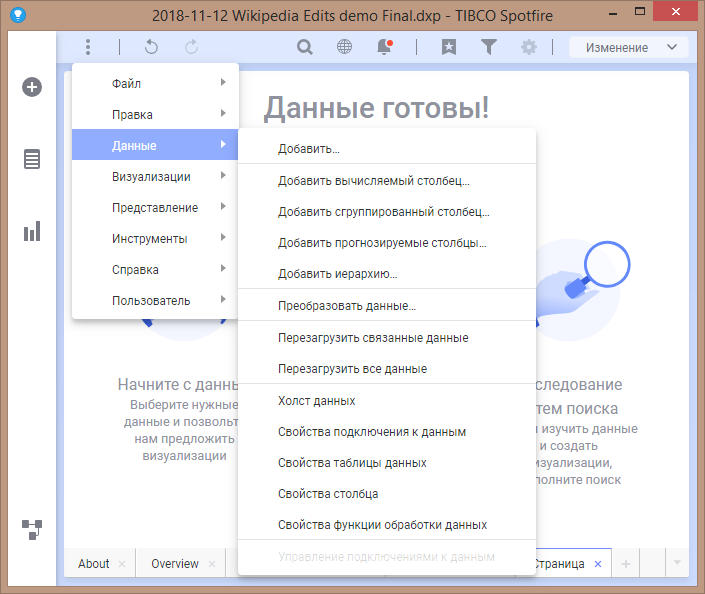Open the filter funnel icon
The image size is (705, 594).
489,47
